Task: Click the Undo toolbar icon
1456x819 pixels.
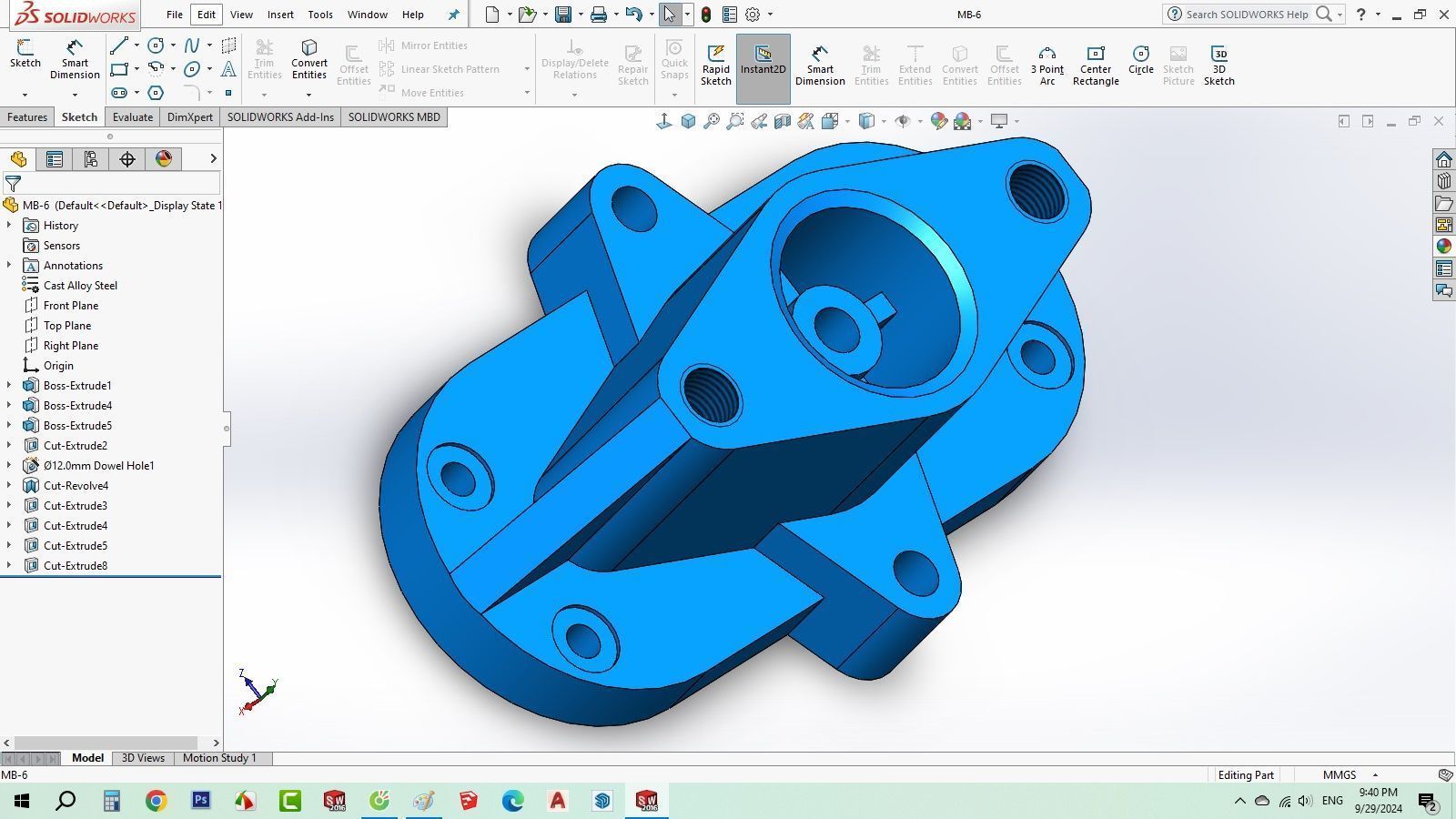Action: [634, 15]
